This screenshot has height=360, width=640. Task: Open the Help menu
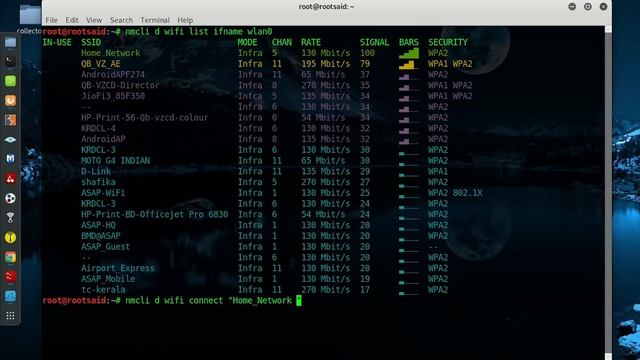point(185,20)
